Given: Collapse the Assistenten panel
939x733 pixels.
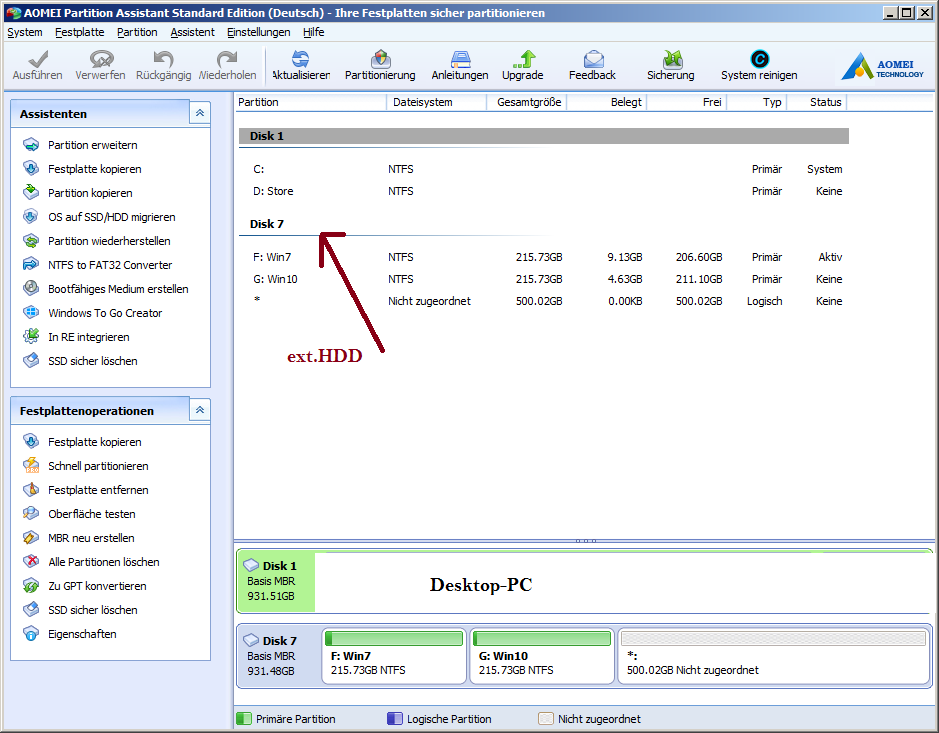Looking at the screenshot, I should [200, 113].
